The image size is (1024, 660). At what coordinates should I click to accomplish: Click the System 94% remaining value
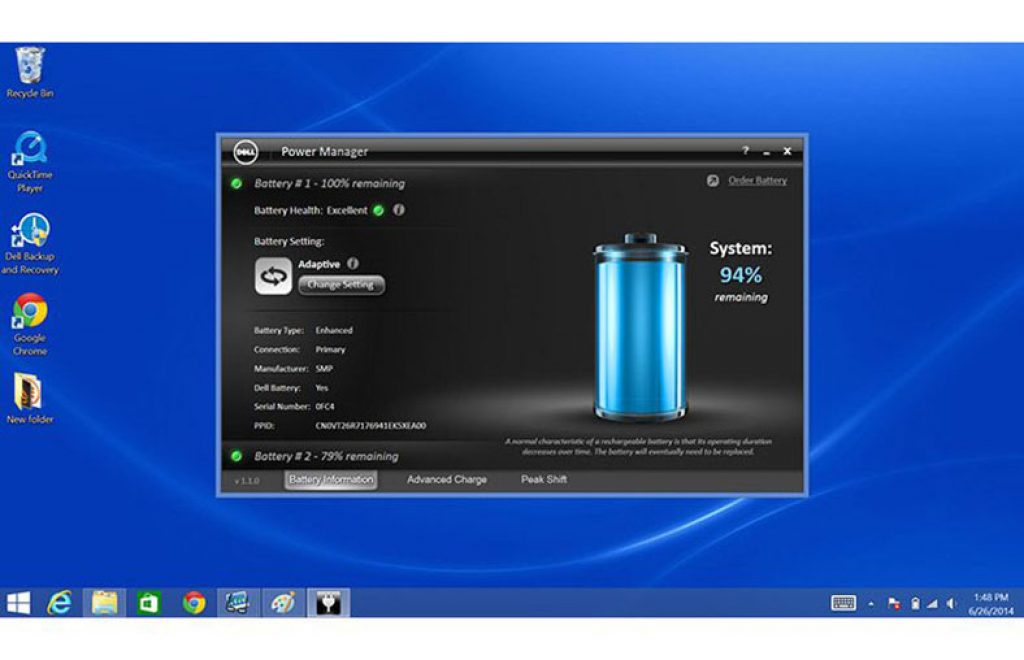741,275
